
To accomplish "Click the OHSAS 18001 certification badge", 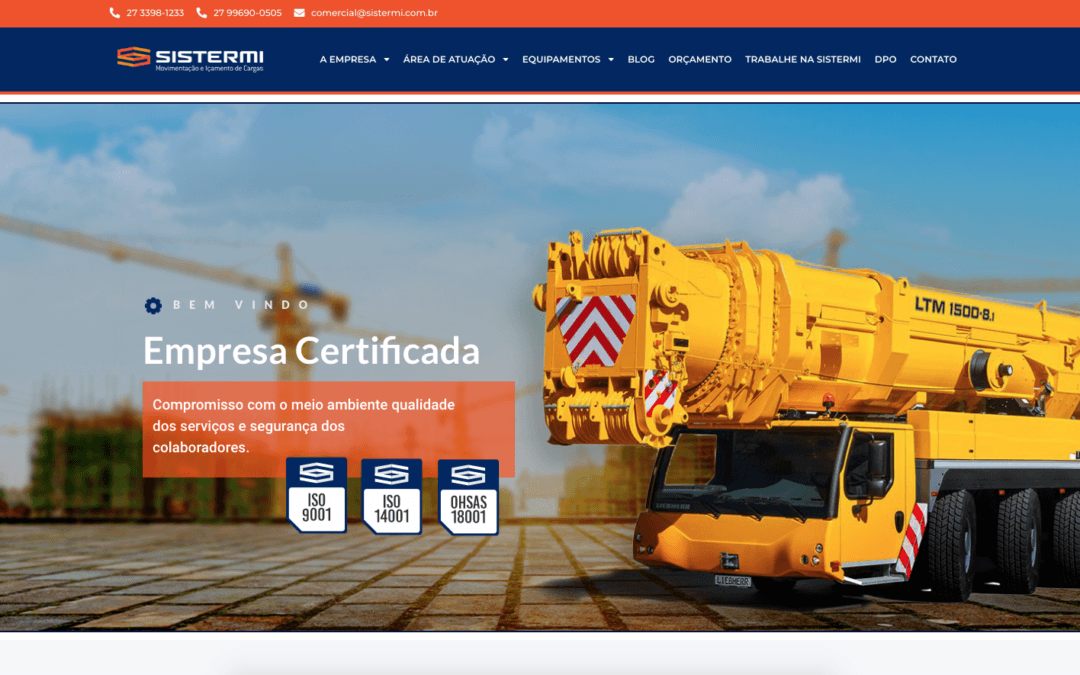I will tap(468, 497).
